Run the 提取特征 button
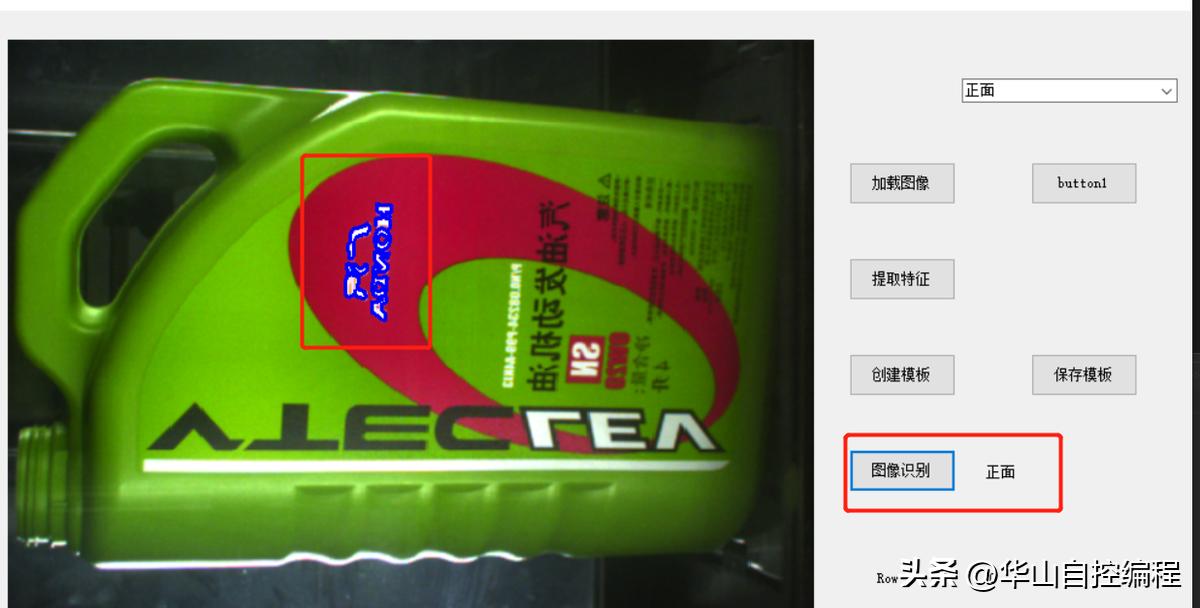The image size is (1200, 608). (x=902, y=279)
